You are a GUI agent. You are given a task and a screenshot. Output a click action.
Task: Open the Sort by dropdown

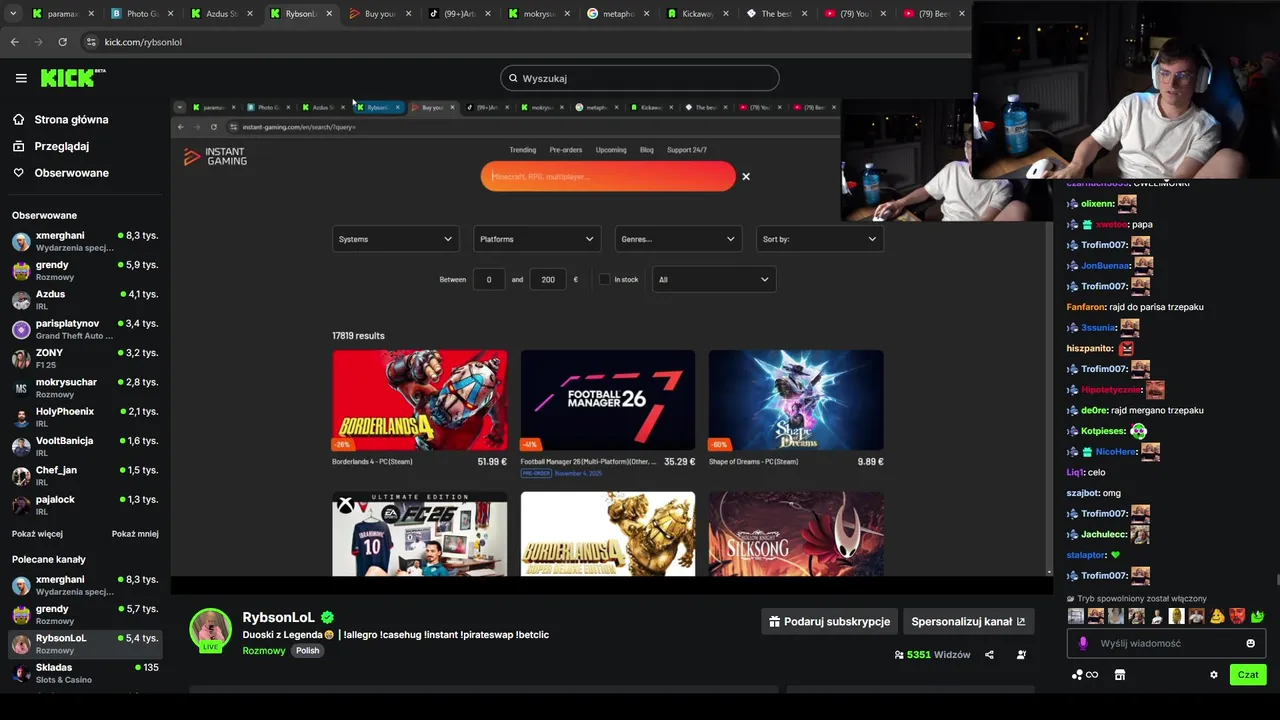(x=819, y=239)
